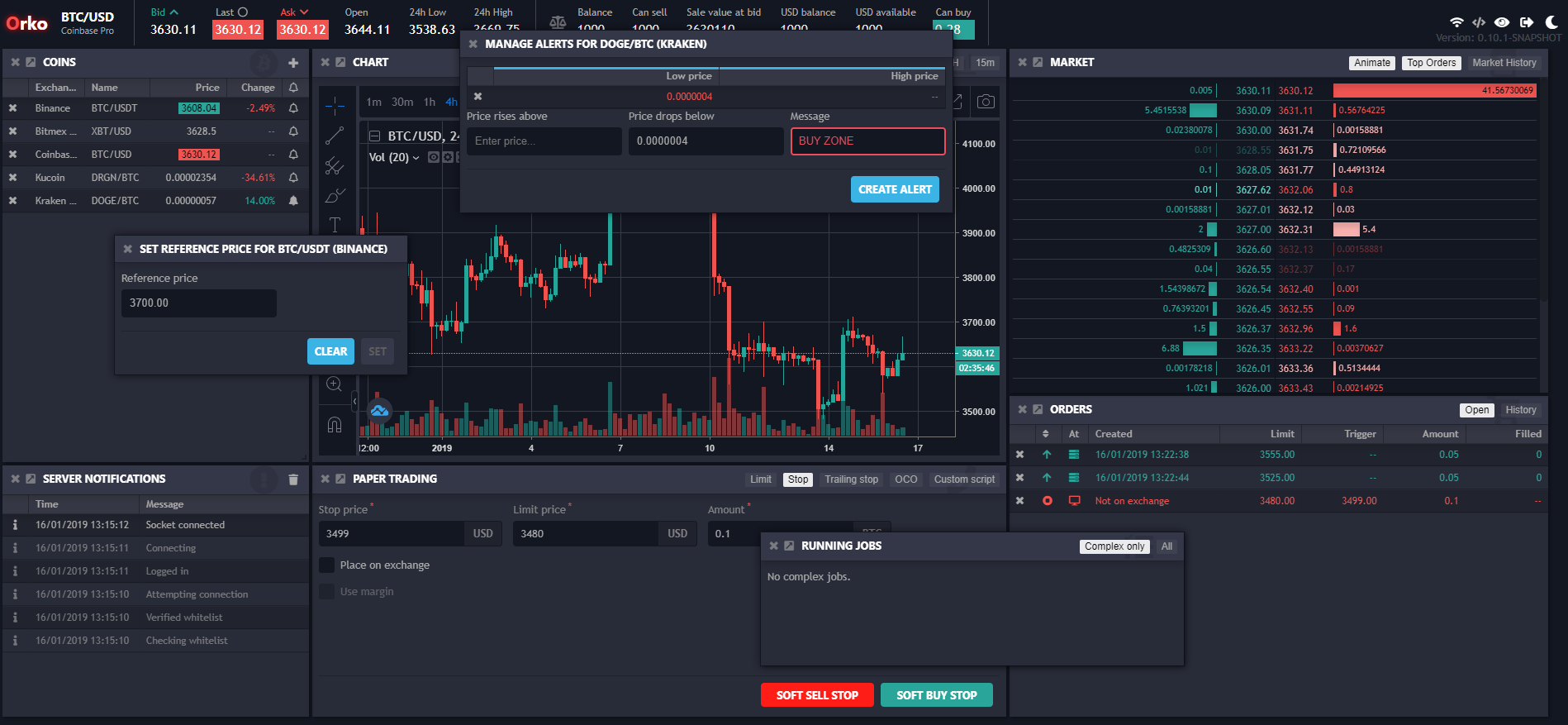Screen dimensions: 1568x725
Task: Open the History tab in Orders
Action: (x=1520, y=410)
